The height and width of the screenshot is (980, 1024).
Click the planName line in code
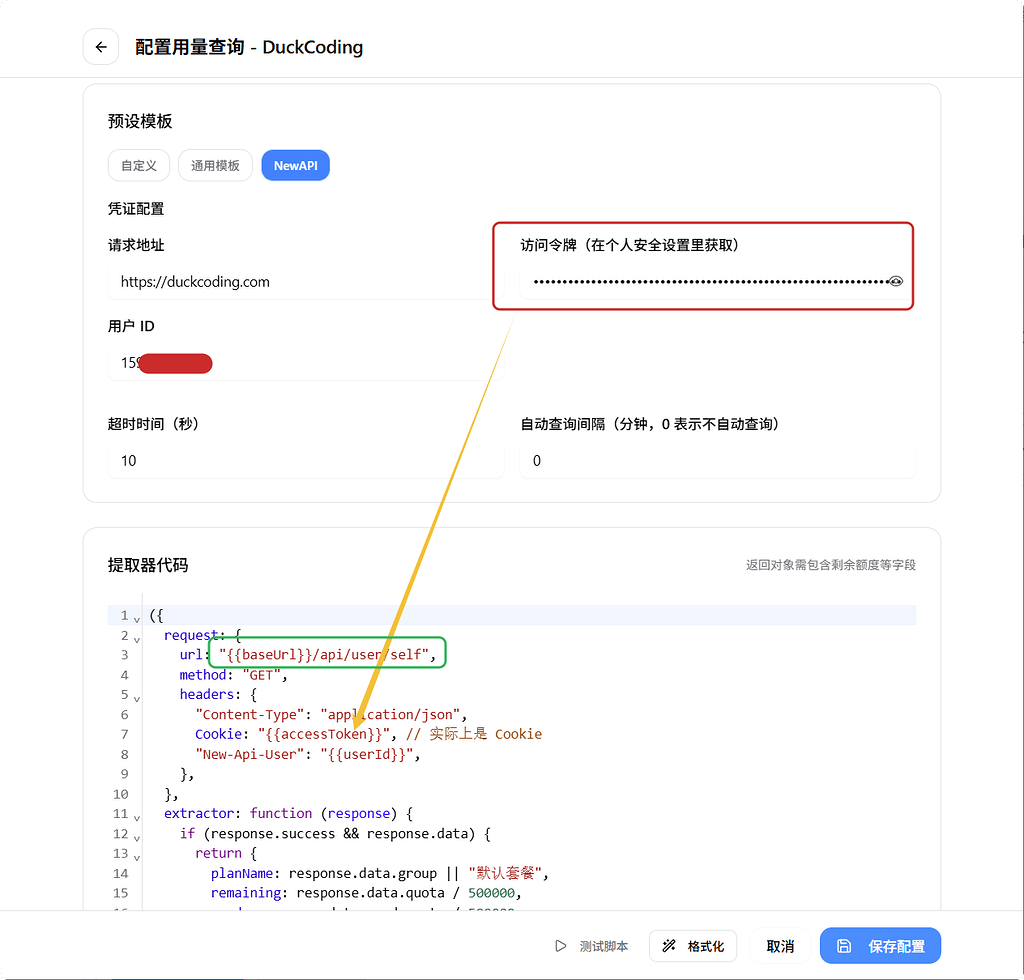[x=379, y=873]
